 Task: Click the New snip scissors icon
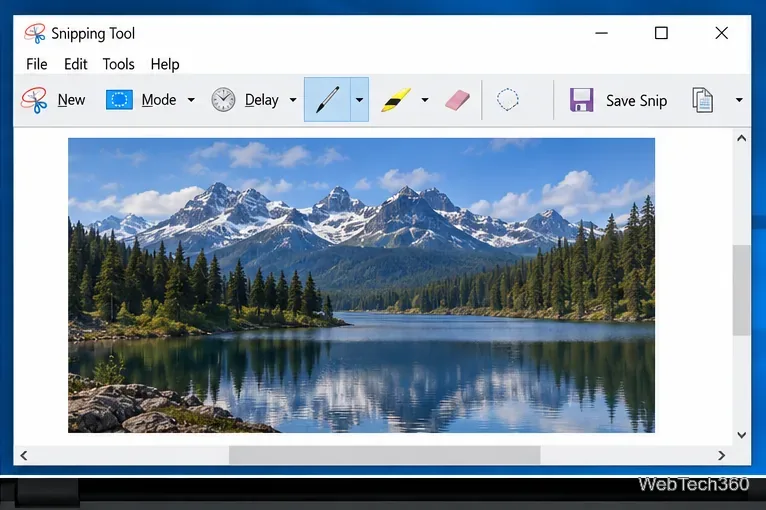point(34,100)
